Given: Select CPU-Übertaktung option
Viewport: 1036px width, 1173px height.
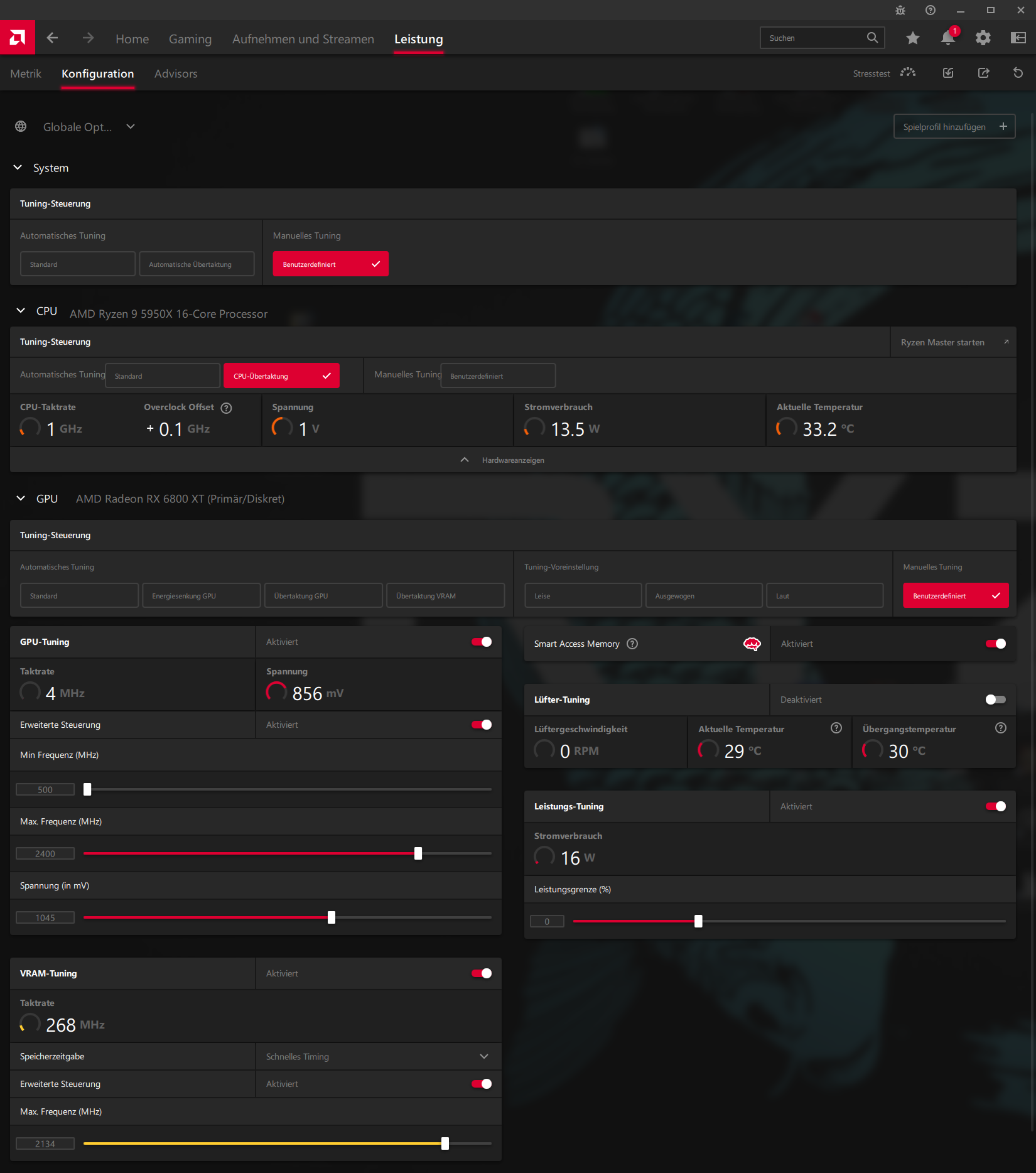Looking at the screenshot, I should (x=281, y=376).
